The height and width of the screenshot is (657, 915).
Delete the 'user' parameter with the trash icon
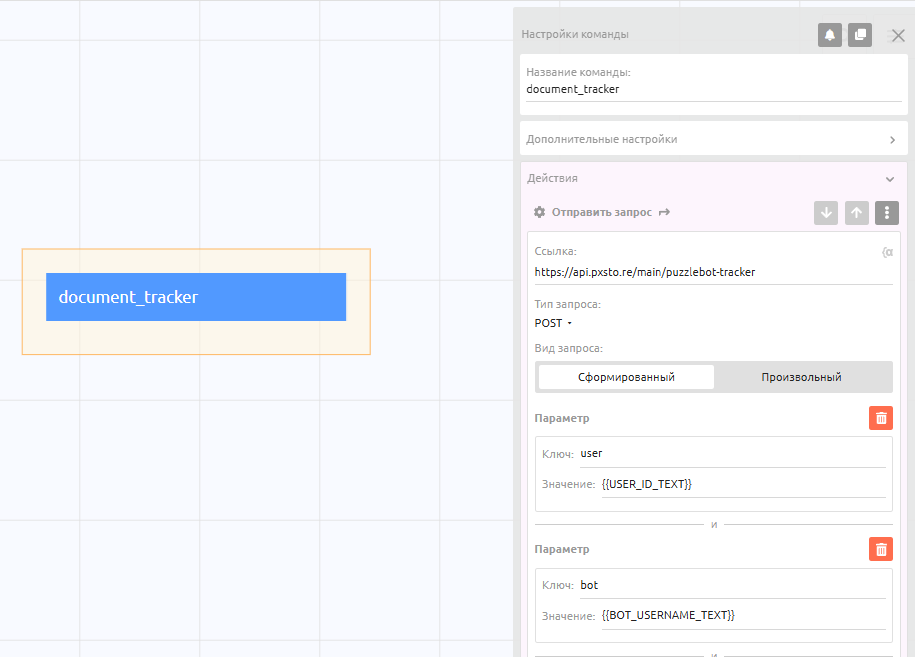(x=880, y=418)
